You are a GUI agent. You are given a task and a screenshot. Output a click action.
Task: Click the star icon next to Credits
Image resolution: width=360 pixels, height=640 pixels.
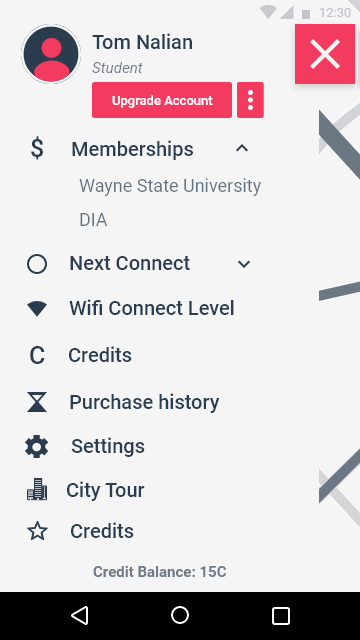[x=37, y=531]
